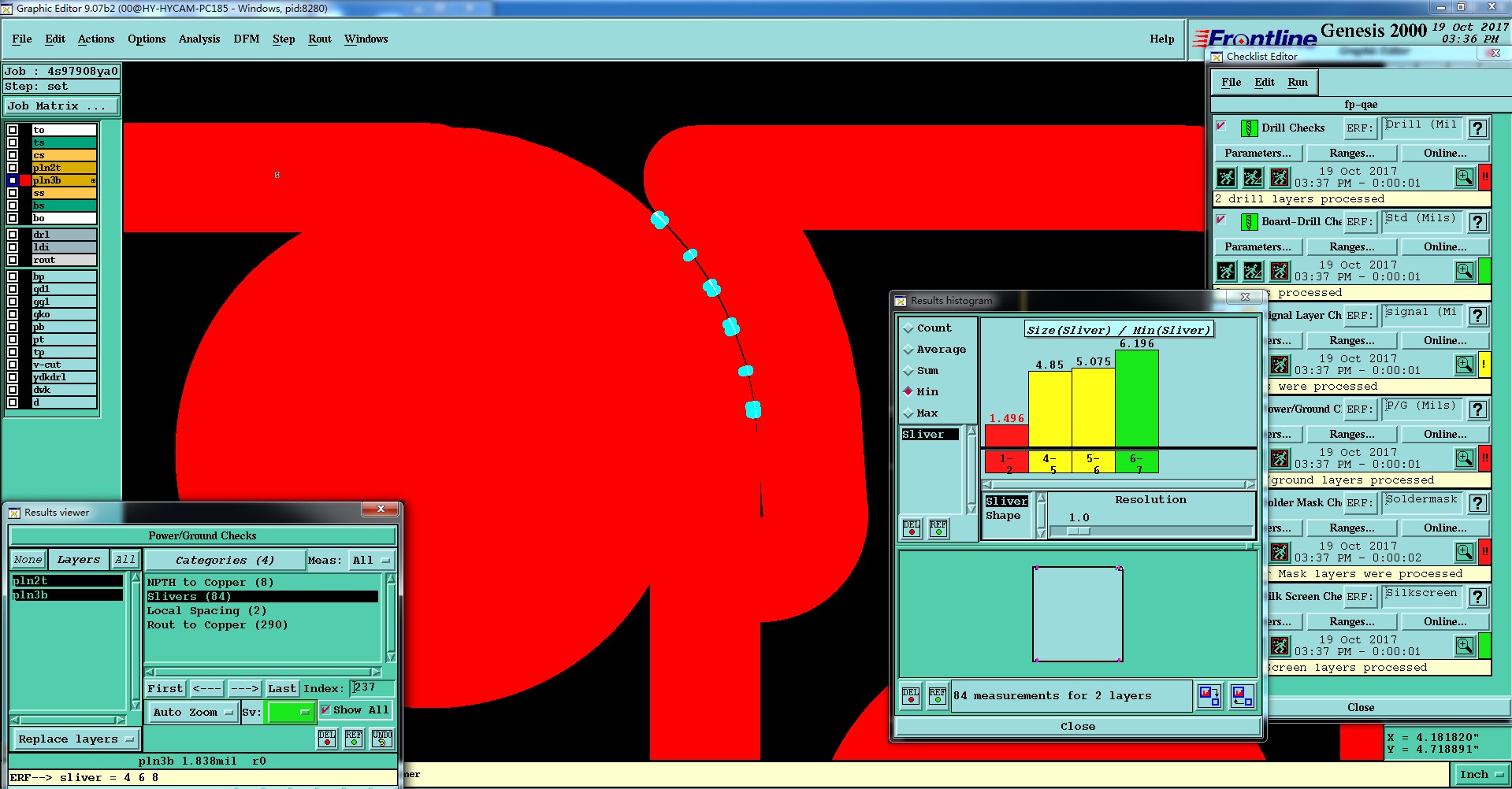Click the red 1-2 histogram range swatch

[1007, 462]
